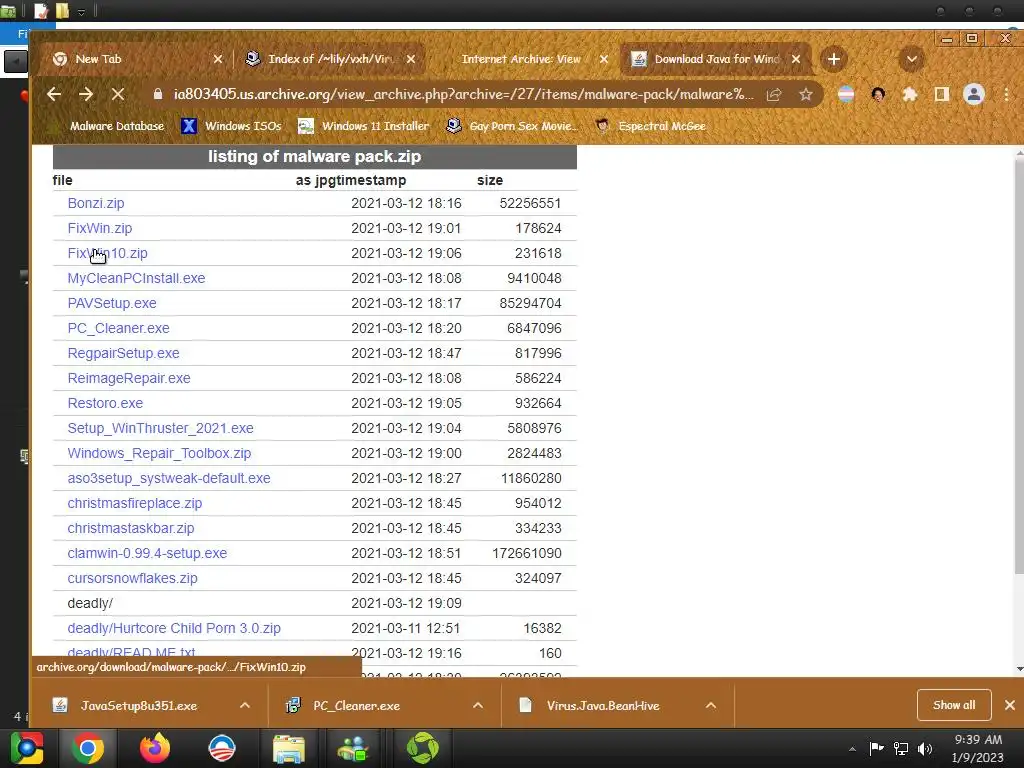Open the downloaded JavaSetup8u351.exe item
This screenshot has height=768, width=1024.
tap(139, 705)
